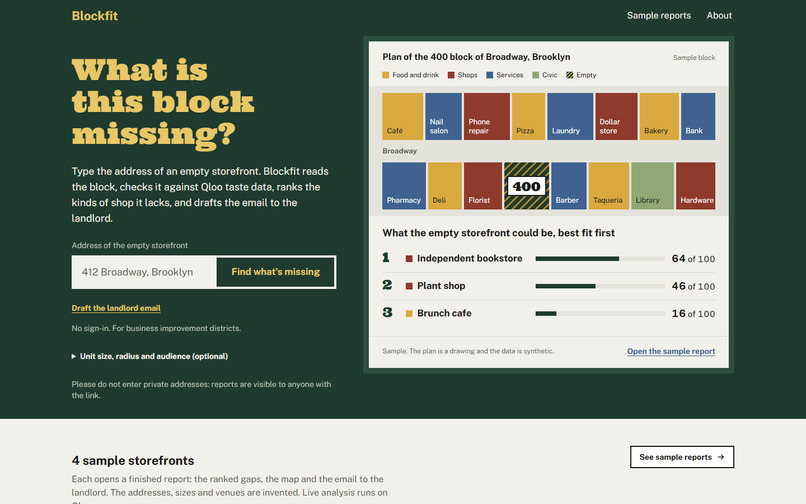
Task: Select the Dollar store tile
Action: 616,116
